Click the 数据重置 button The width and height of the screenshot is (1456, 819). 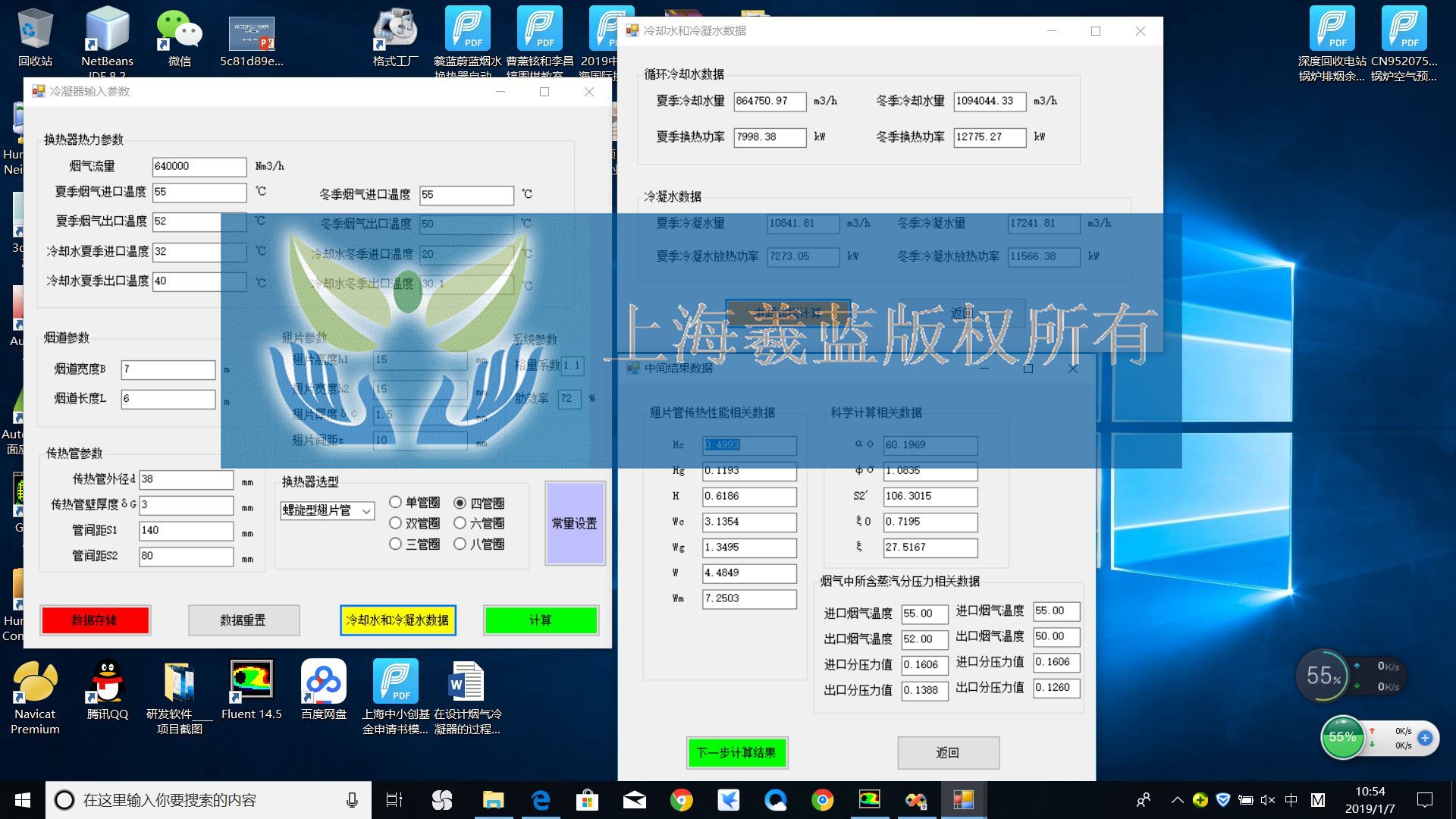pyautogui.click(x=243, y=620)
